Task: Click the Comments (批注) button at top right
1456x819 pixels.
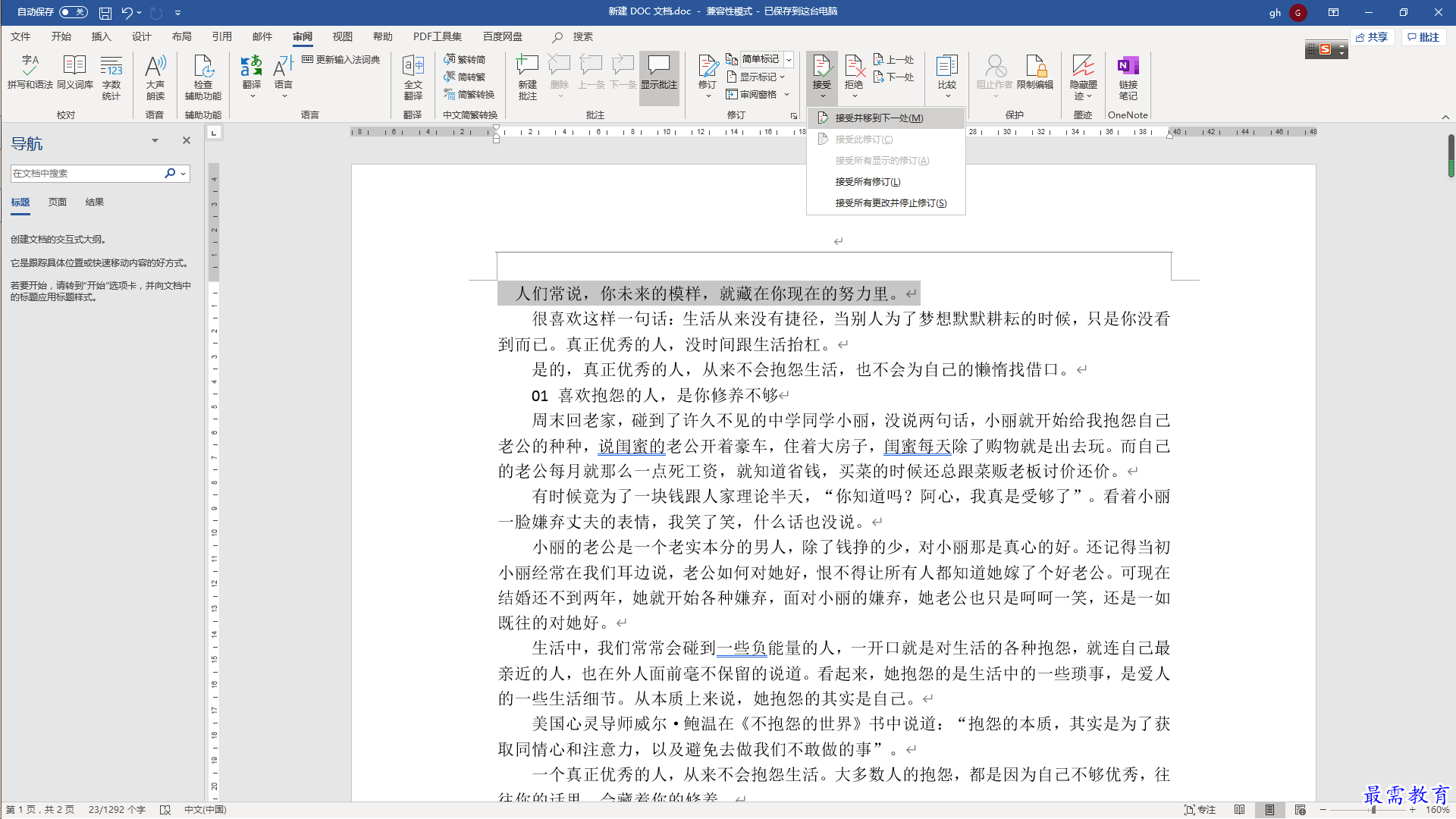Action: [1424, 37]
